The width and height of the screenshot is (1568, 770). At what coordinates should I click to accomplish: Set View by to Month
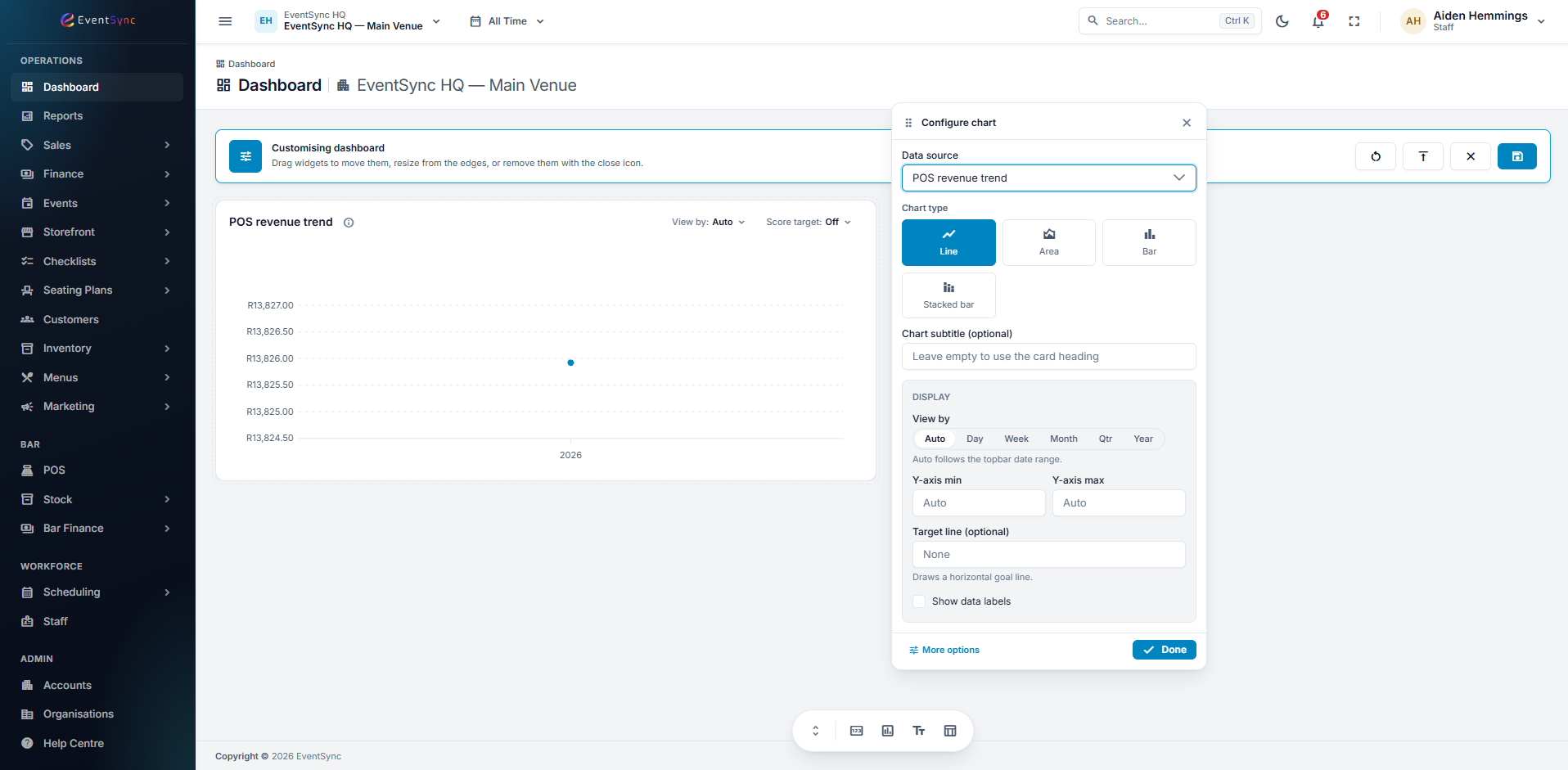(x=1064, y=439)
